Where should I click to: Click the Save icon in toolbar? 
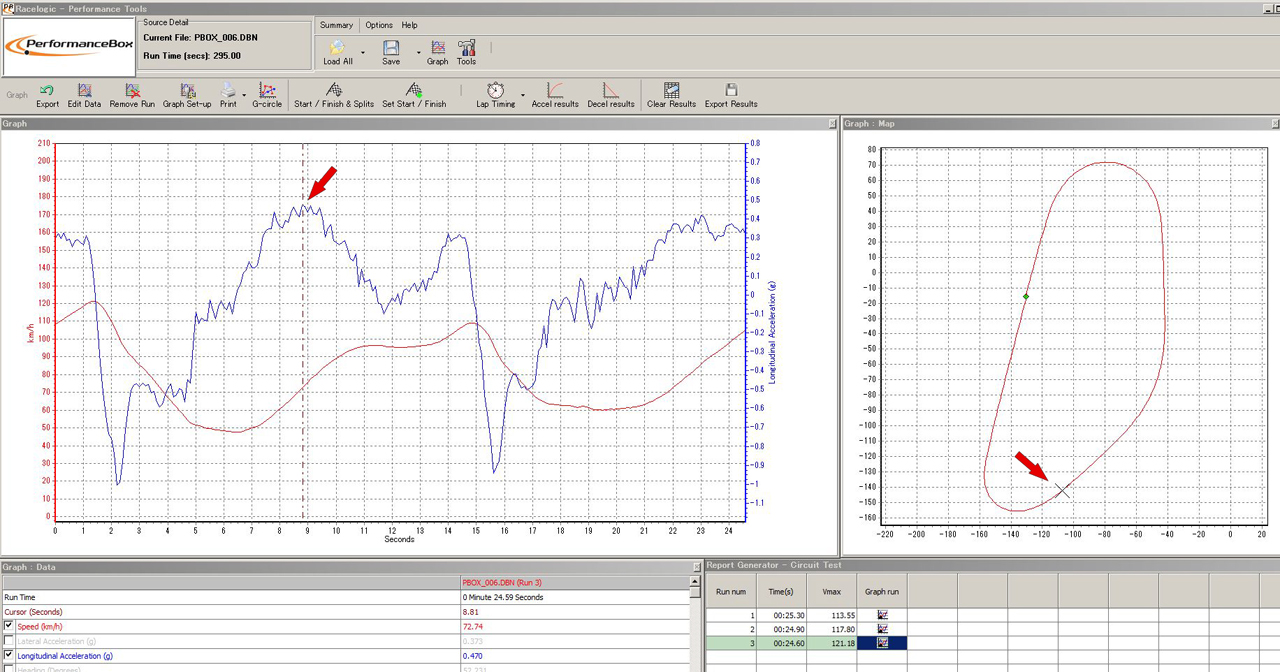point(391,49)
